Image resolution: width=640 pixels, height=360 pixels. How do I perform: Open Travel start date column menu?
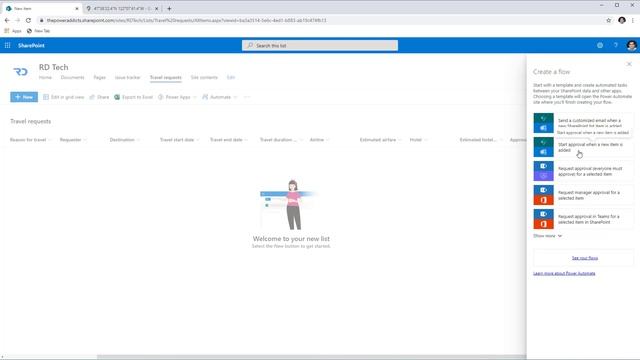(179, 140)
